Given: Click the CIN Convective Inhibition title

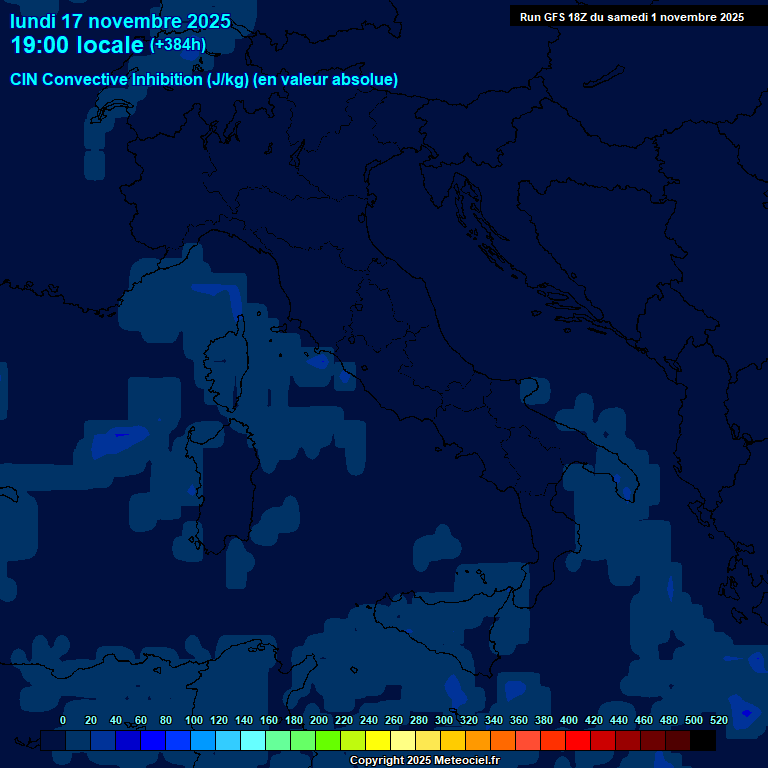Looking at the screenshot, I should pyautogui.click(x=204, y=80).
